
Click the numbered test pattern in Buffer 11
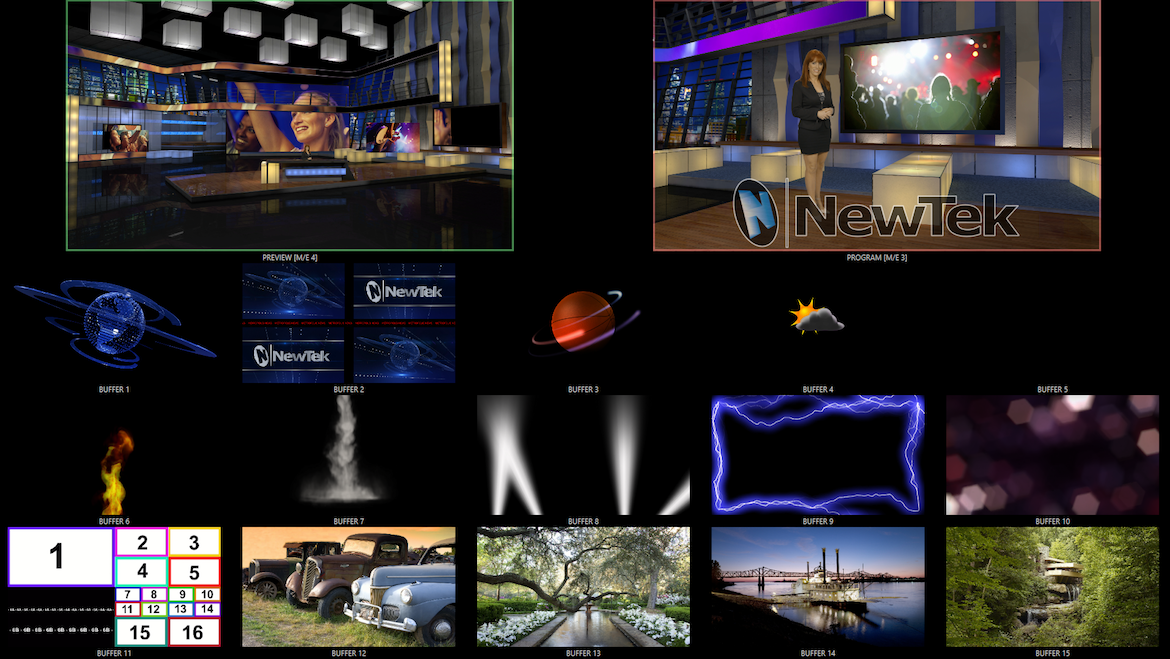pyautogui.click(x=113, y=586)
